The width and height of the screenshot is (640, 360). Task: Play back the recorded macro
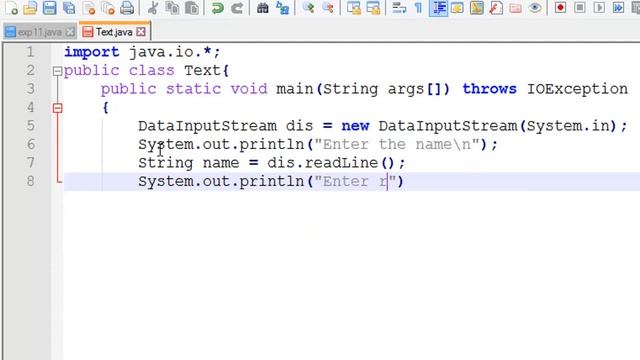coord(599,8)
